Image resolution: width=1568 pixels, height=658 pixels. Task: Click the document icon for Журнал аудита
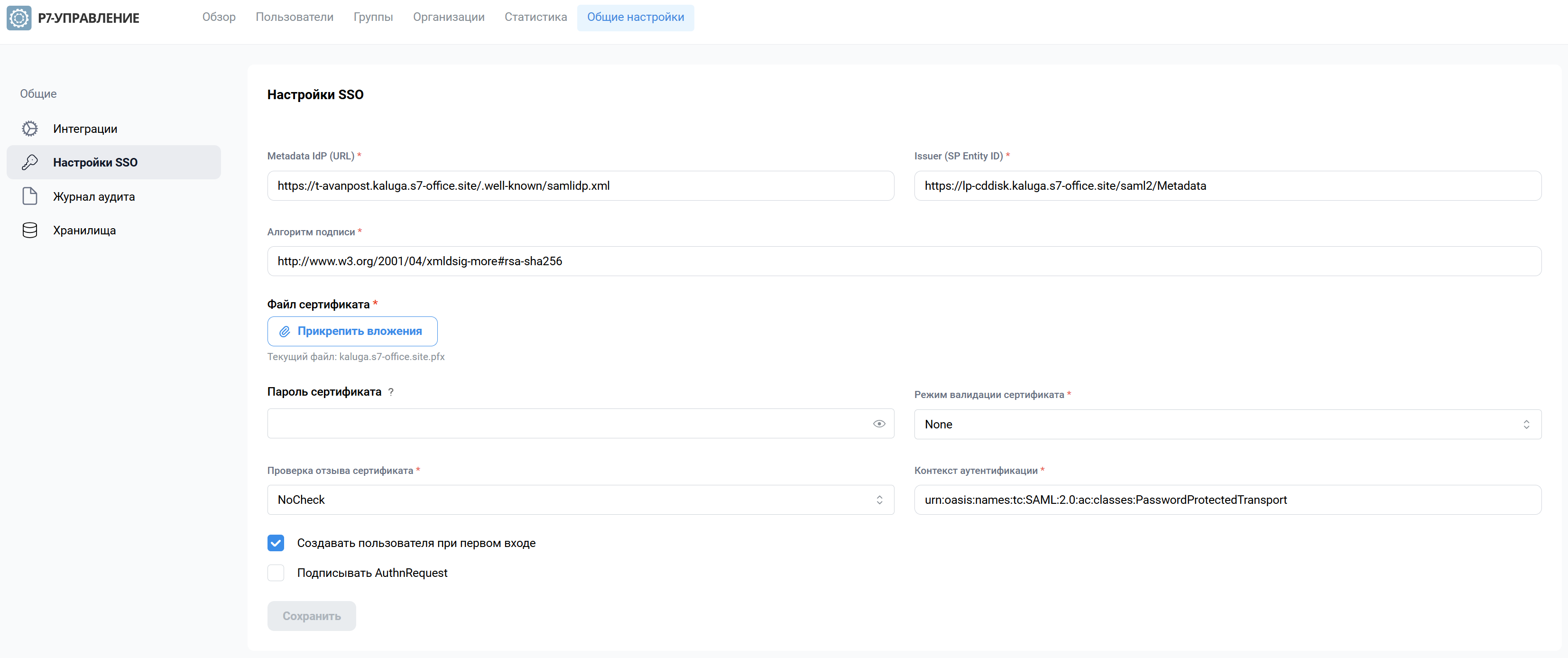coord(30,196)
